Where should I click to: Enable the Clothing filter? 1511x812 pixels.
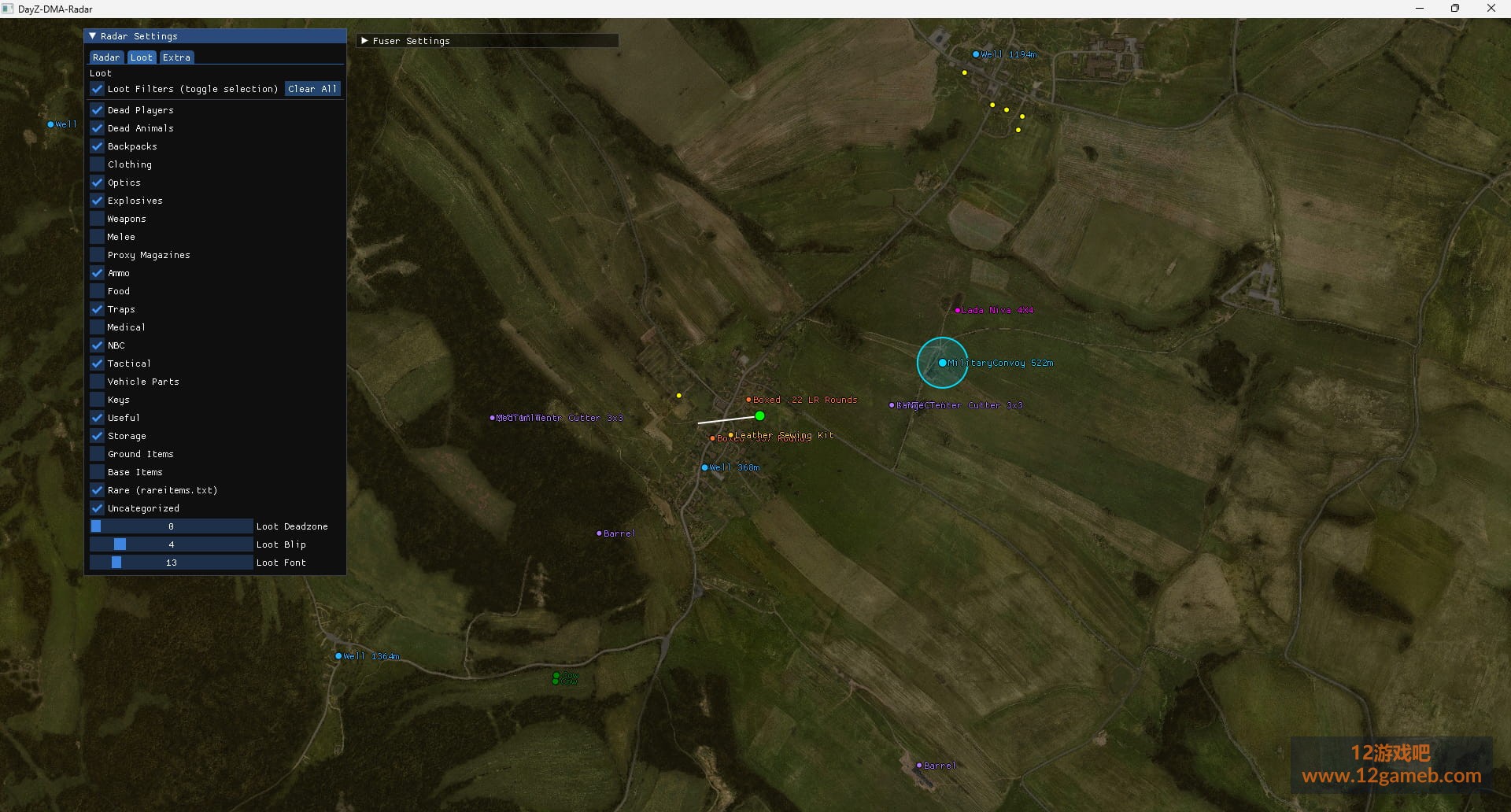(x=97, y=164)
